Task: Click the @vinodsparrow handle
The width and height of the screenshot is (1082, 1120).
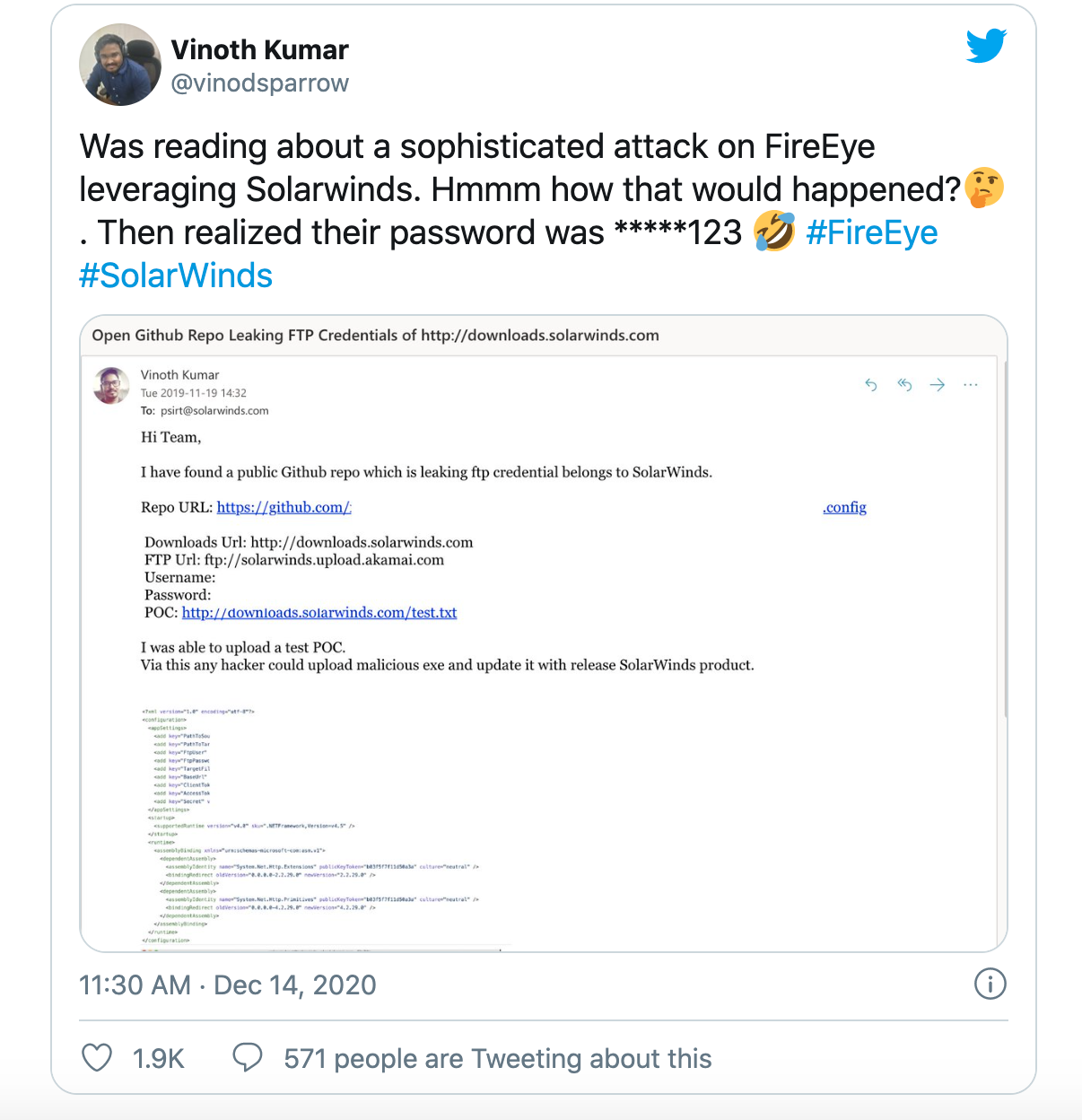Action: 259,83
